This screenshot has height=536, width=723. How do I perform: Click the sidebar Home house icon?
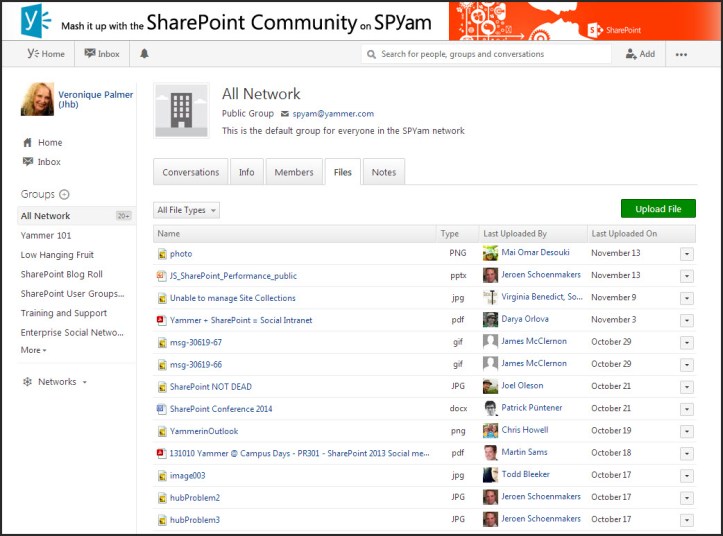click(x=28, y=143)
